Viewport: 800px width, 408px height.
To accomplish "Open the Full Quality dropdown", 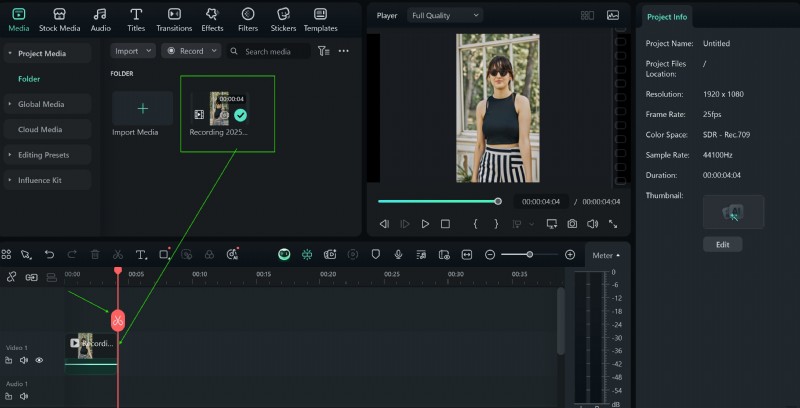I will pos(445,15).
